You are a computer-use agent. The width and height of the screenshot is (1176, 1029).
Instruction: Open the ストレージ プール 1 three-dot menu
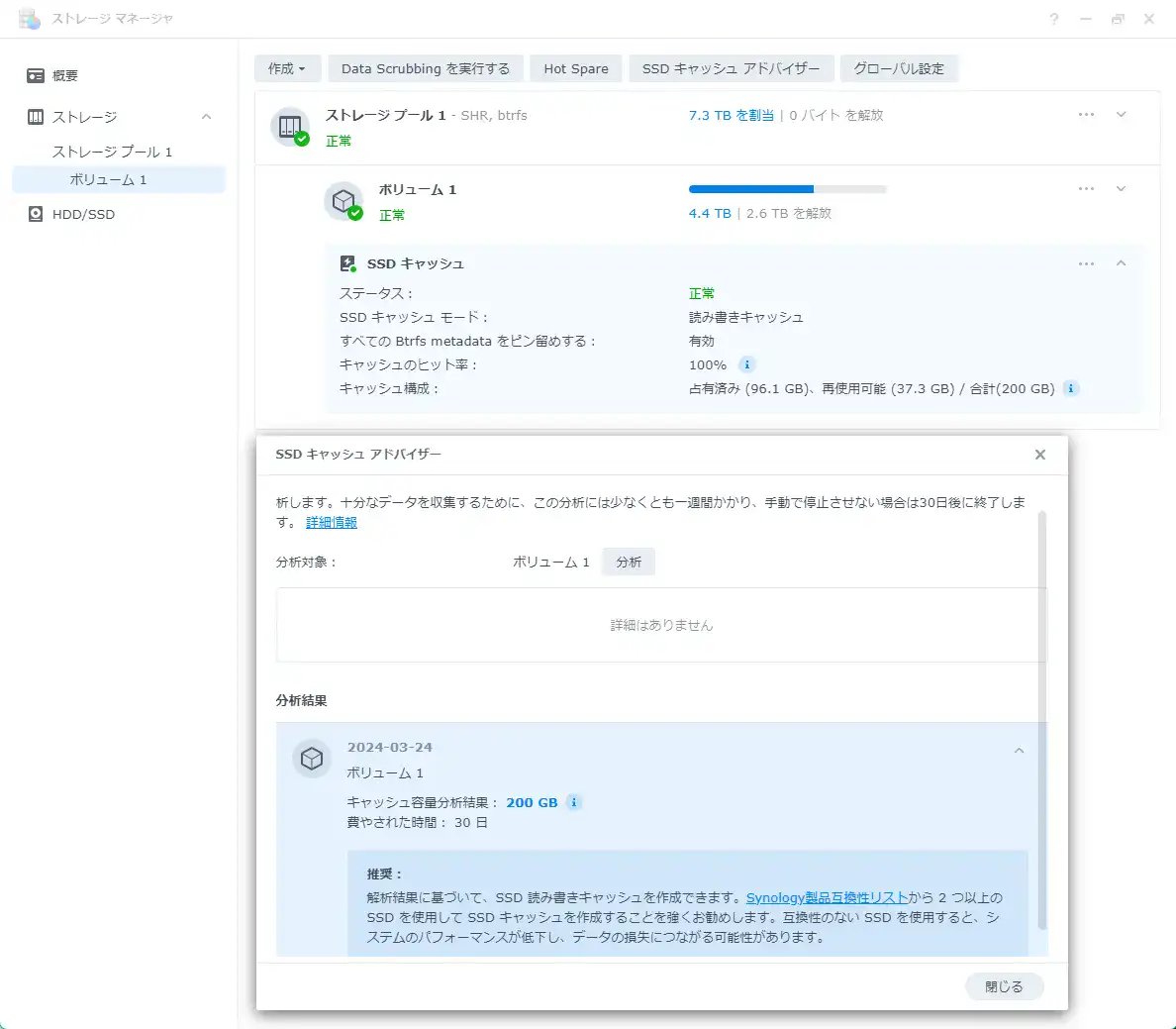pyautogui.click(x=1086, y=115)
